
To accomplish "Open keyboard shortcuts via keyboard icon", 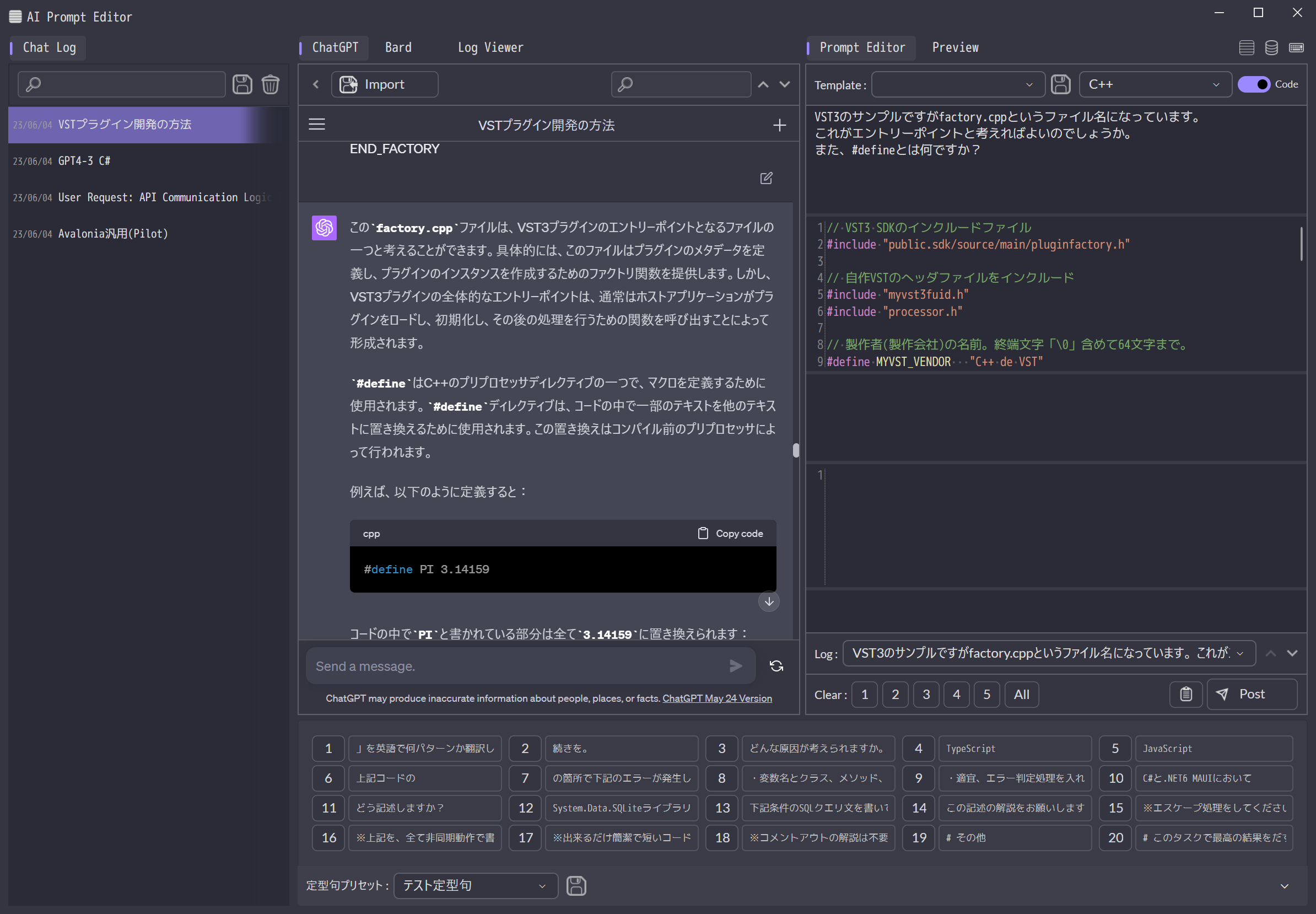I will coord(1297,48).
